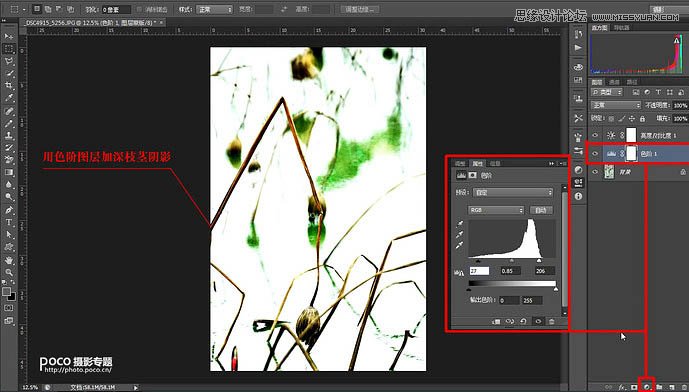The image size is (689, 392).
Task: Click the shadow input field showing 27
Action: tap(479, 271)
